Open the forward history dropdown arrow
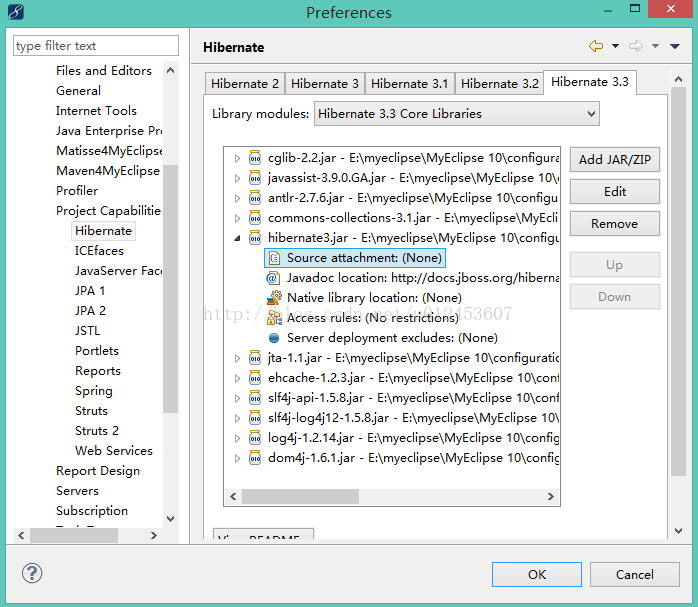698x607 pixels. [x=655, y=46]
